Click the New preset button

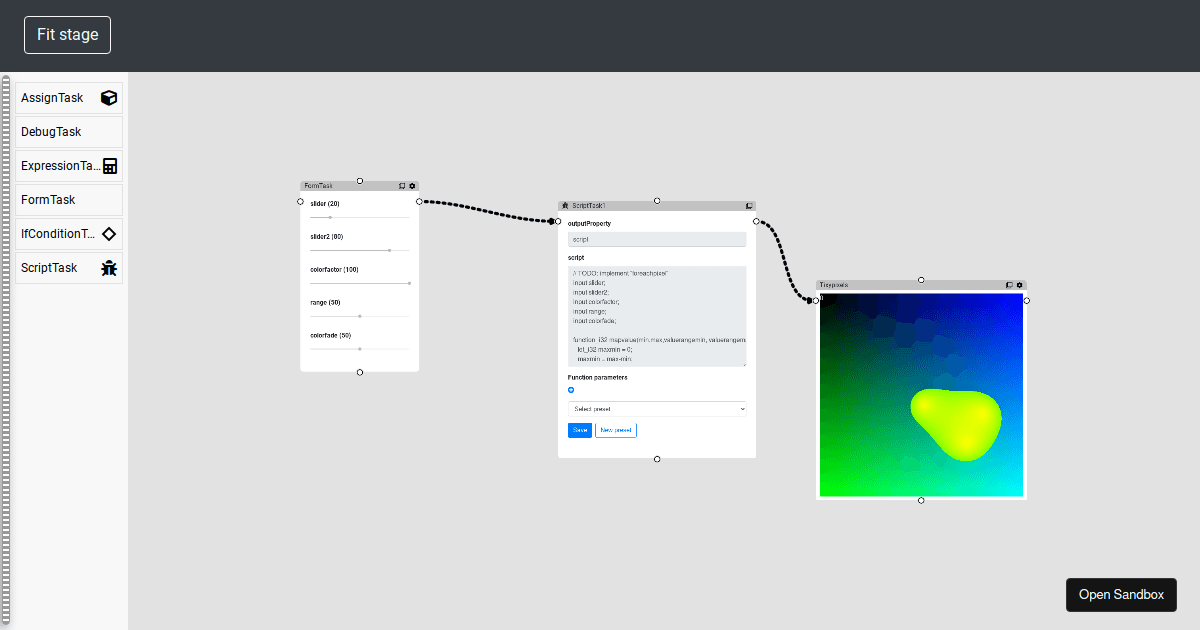tap(615, 430)
